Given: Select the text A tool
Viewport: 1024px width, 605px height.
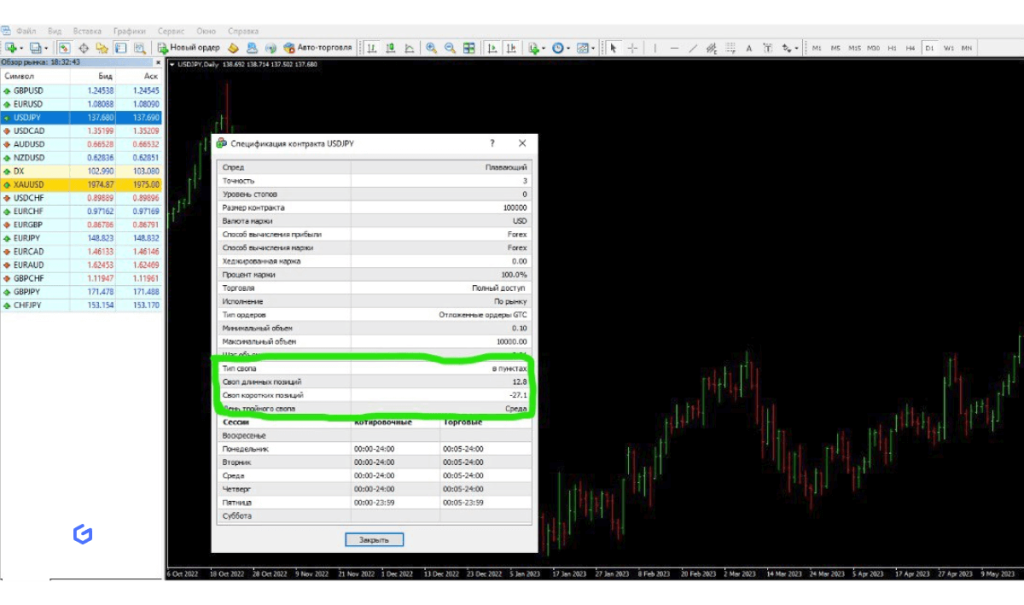Looking at the screenshot, I should pyautogui.click(x=749, y=48).
